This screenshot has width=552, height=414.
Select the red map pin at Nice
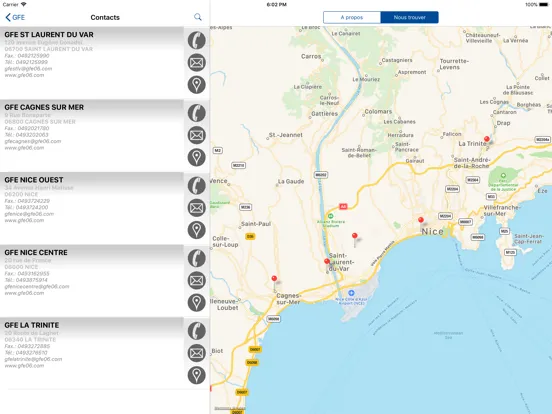click(x=421, y=221)
